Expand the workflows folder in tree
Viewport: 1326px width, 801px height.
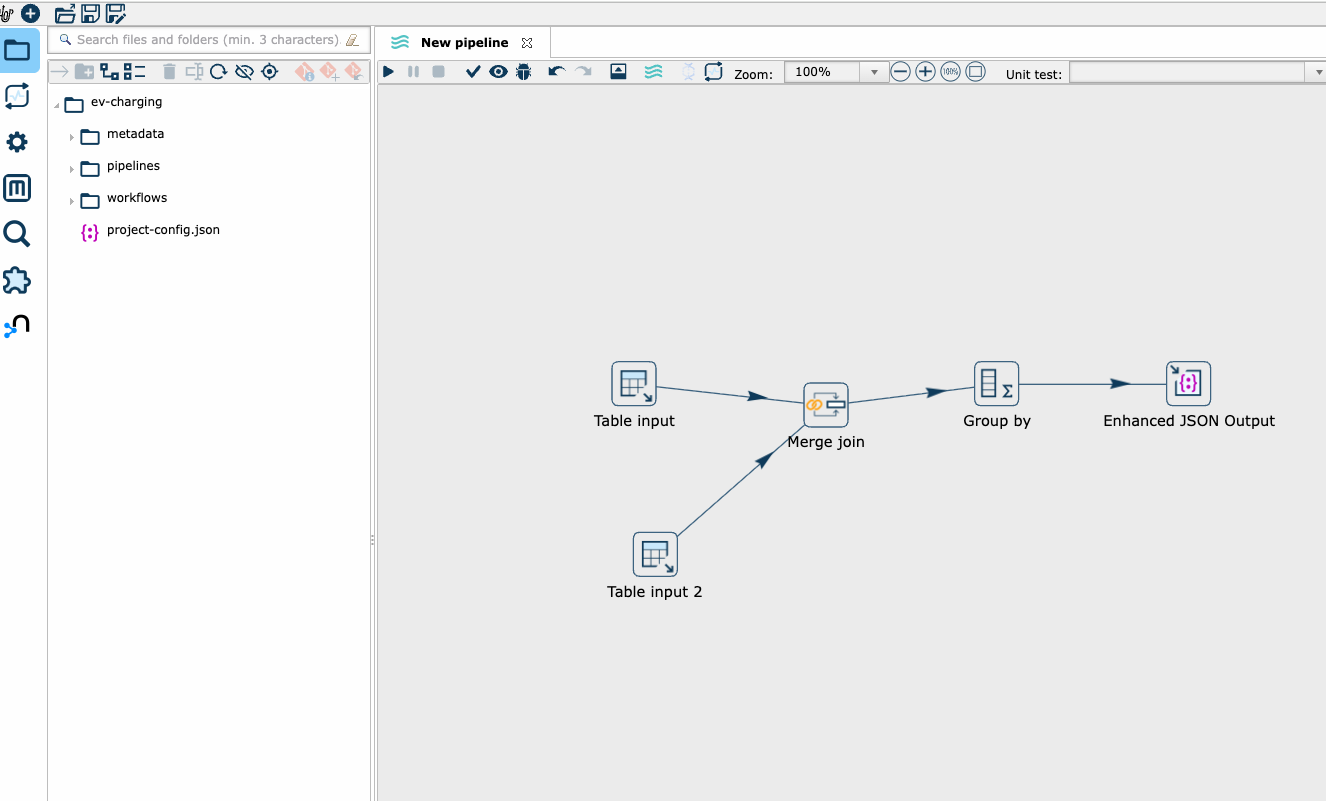(72, 200)
